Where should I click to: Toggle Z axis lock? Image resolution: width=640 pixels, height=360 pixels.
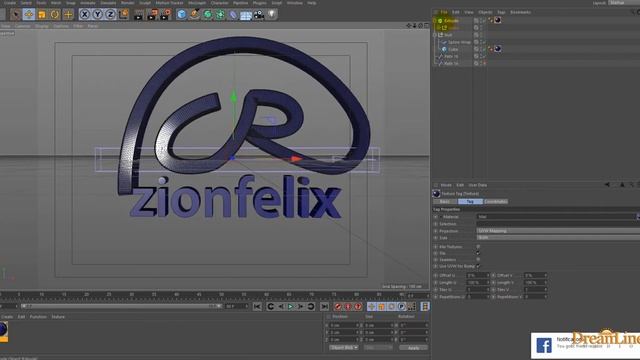[111, 15]
